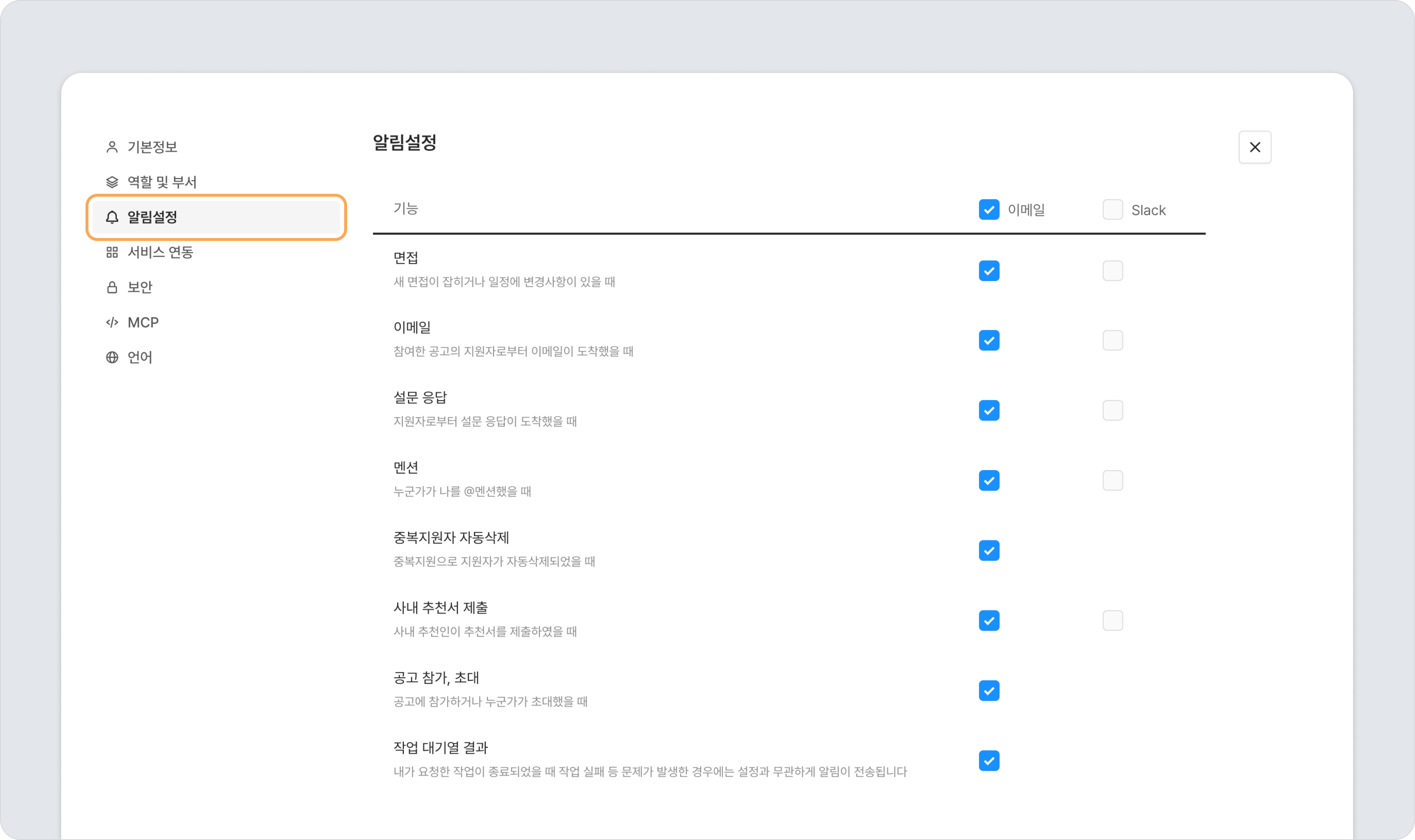Image resolution: width=1415 pixels, height=840 pixels.
Task: Disable email notification for 멘션
Action: coord(989,480)
